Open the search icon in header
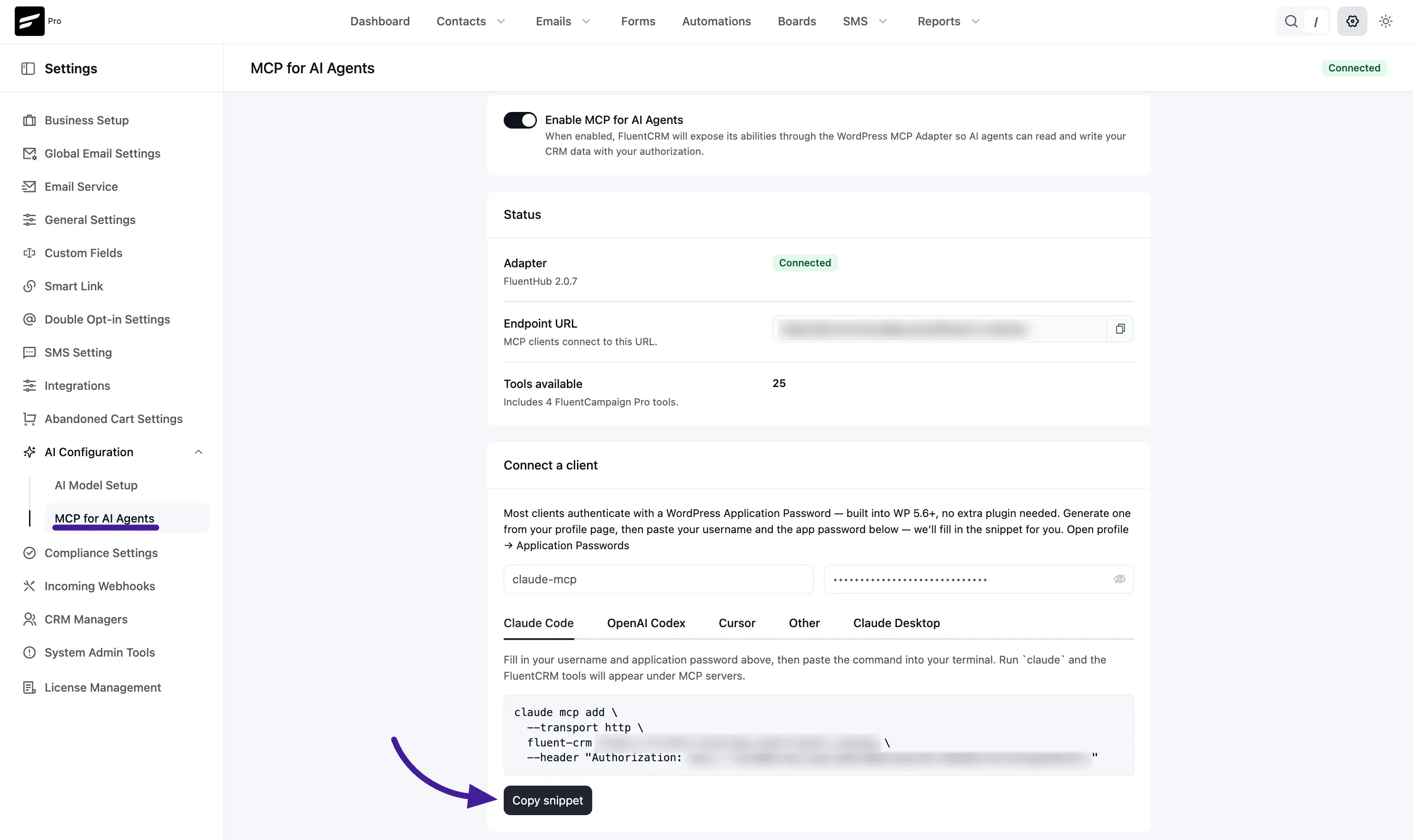1413x840 pixels. point(1291,22)
